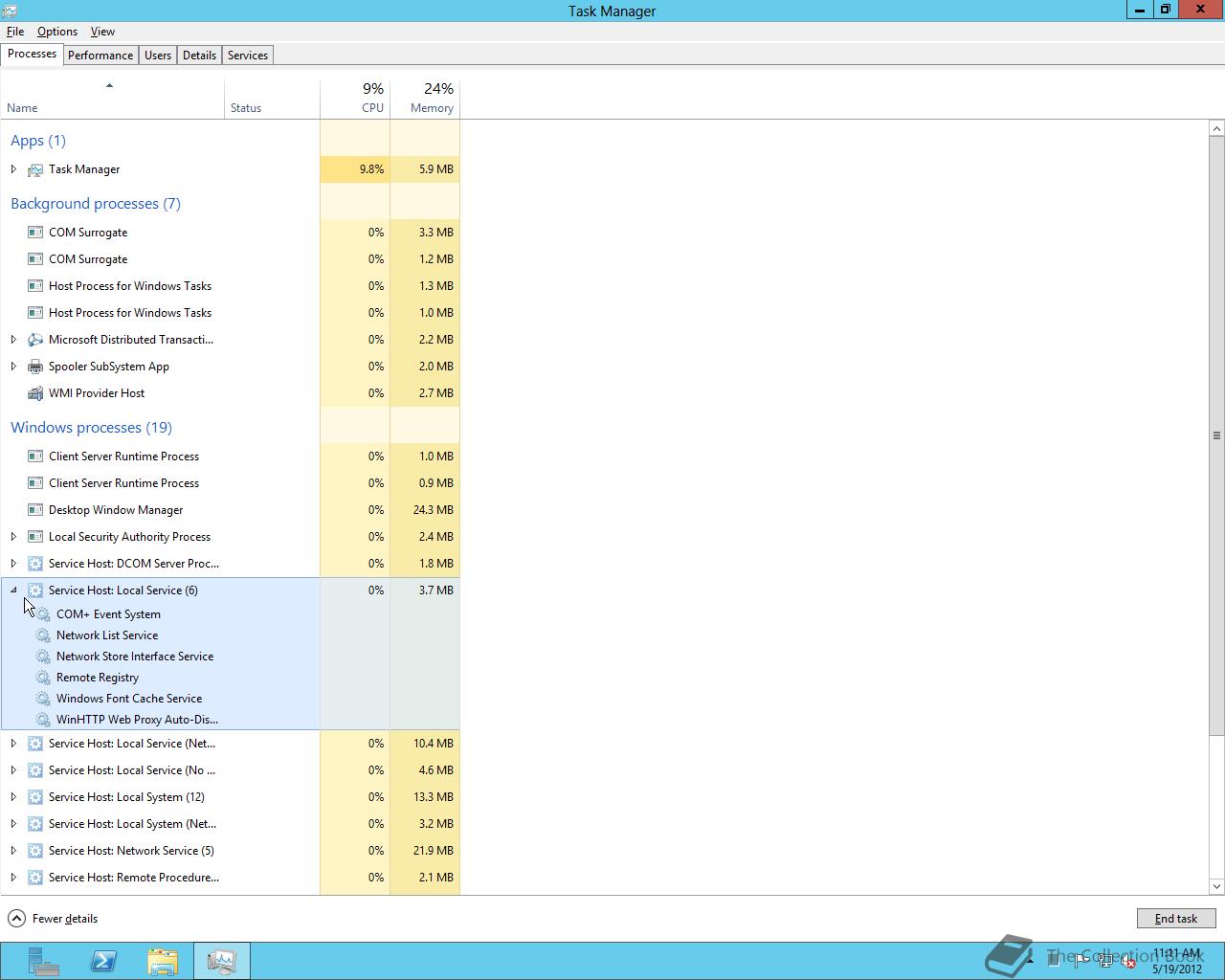The image size is (1225, 980).
Task: Click the Service Host: Local Service (6) gear icon
Action: click(x=35, y=590)
